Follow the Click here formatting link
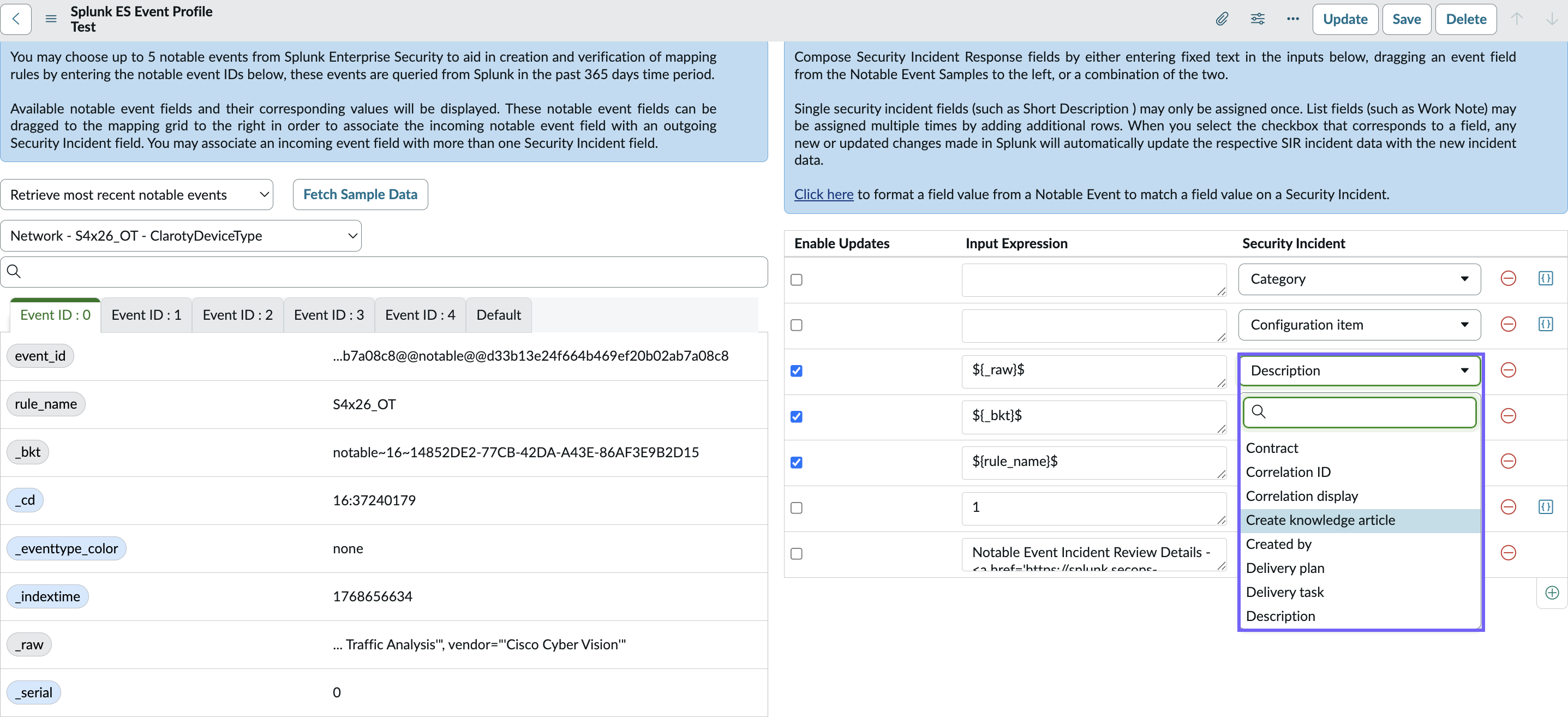 [824, 195]
